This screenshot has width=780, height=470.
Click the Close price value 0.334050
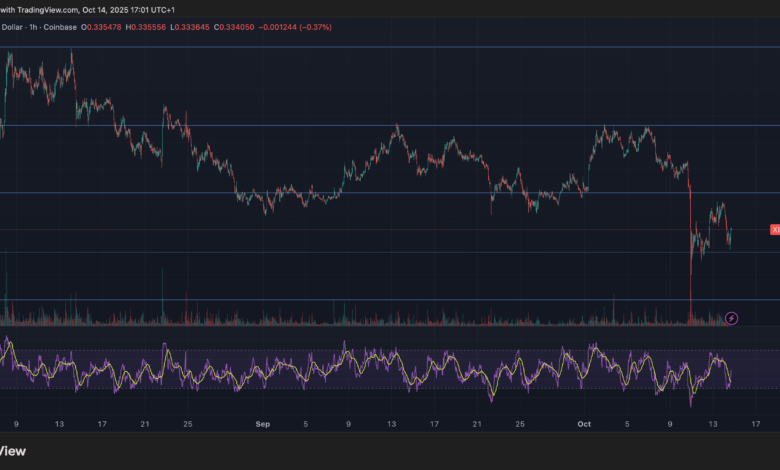[236, 26]
